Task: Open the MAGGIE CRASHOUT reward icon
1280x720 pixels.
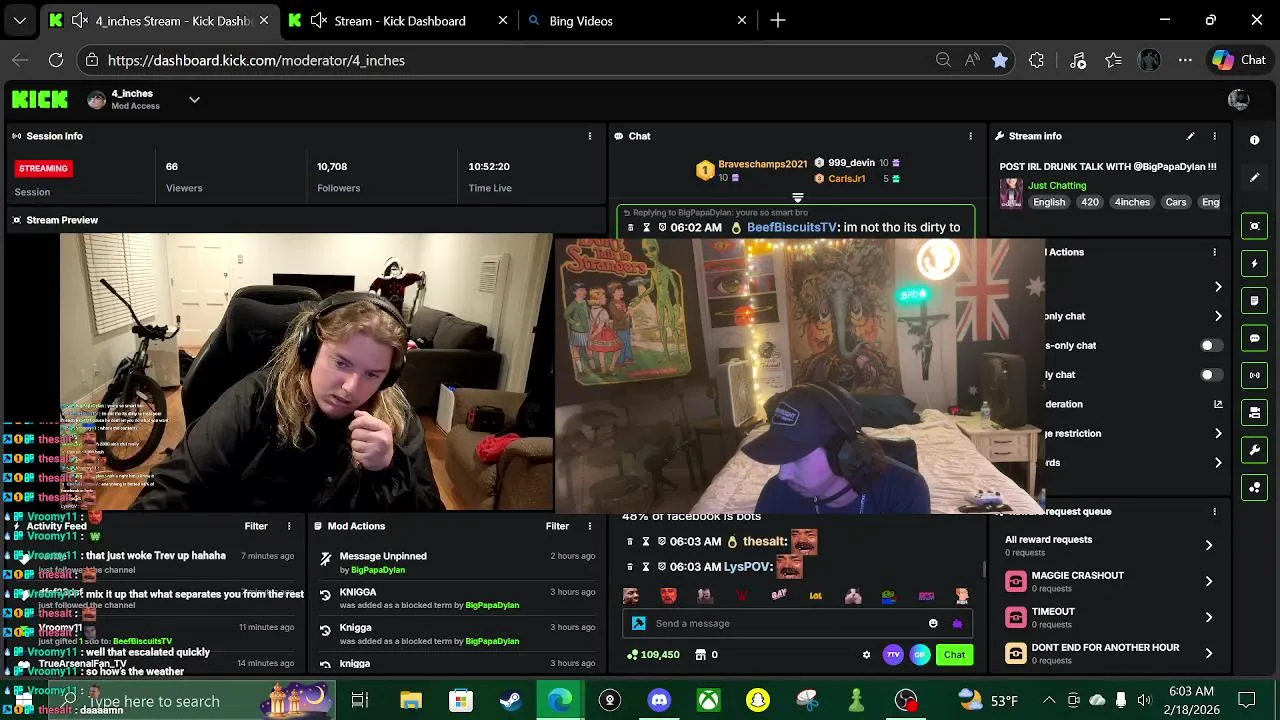Action: tap(1016, 581)
